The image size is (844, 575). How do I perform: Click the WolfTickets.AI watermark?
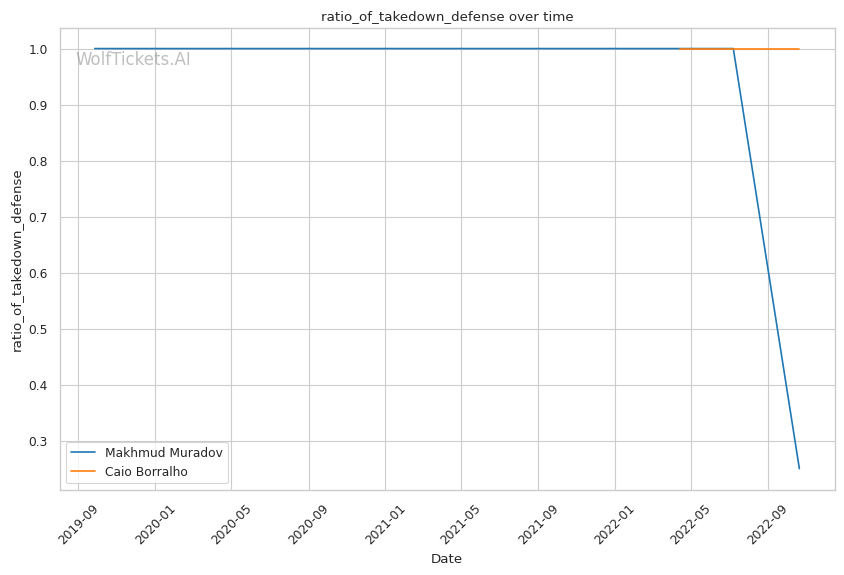click(x=133, y=60)
